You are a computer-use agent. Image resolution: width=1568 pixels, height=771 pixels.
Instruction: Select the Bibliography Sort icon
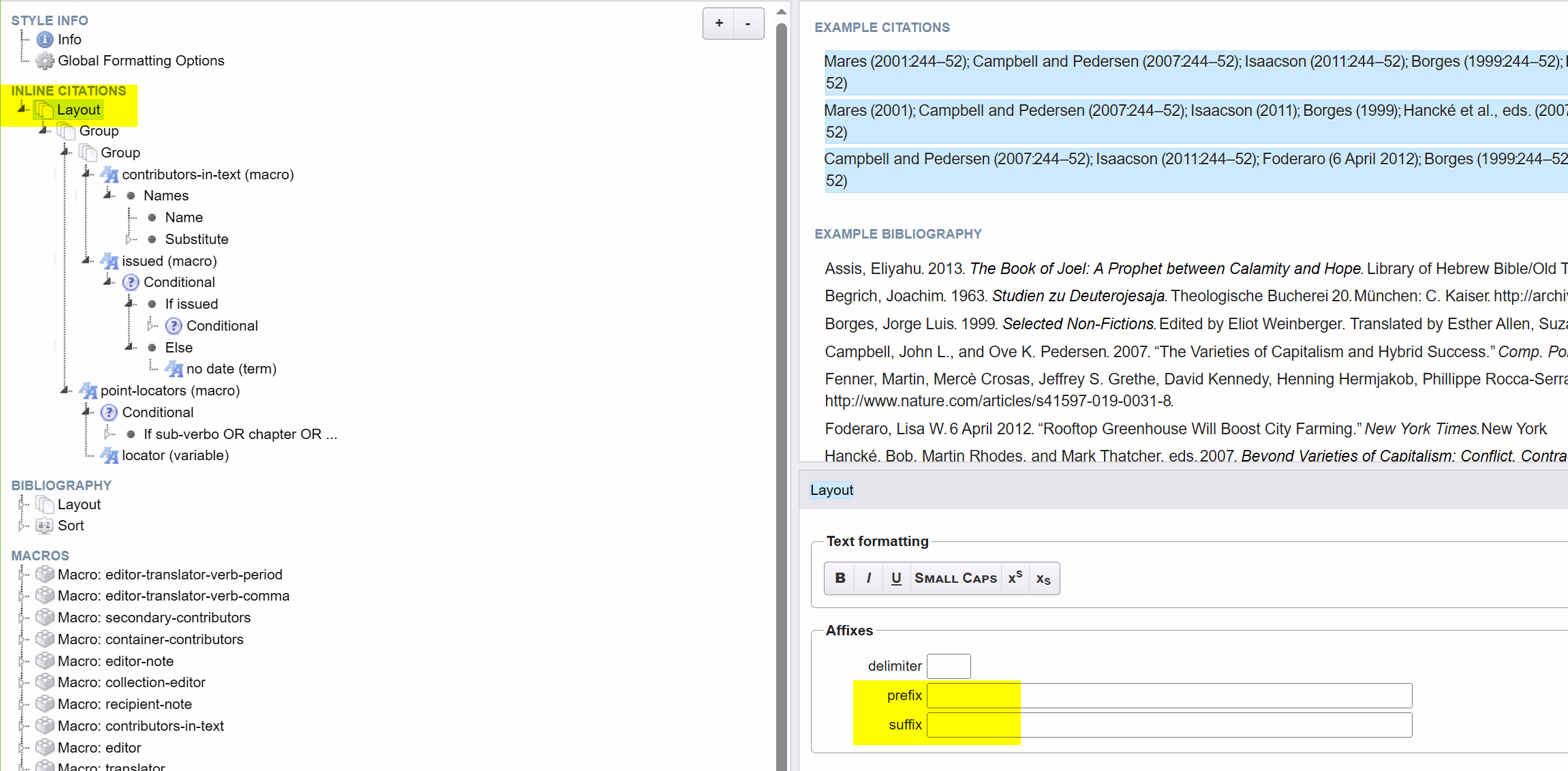pos(45,526)
